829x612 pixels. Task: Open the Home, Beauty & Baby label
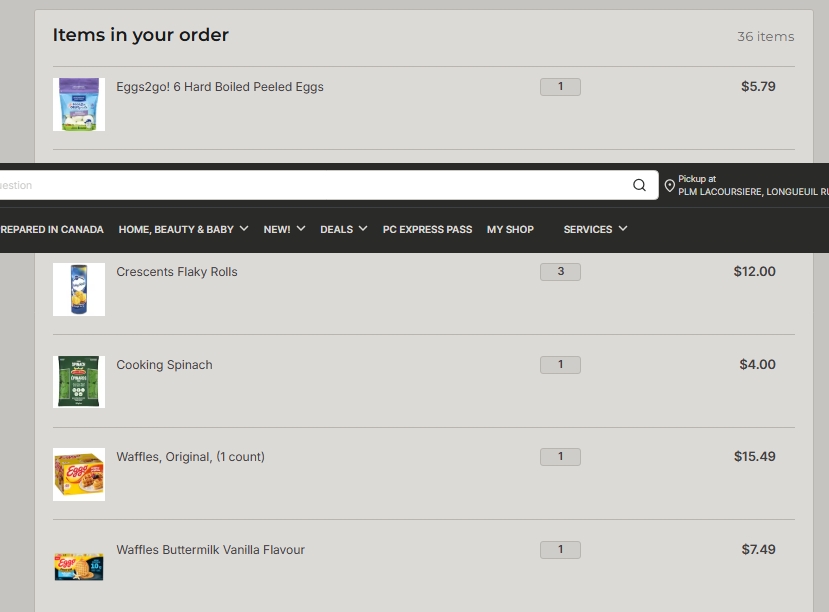[176, 229]
